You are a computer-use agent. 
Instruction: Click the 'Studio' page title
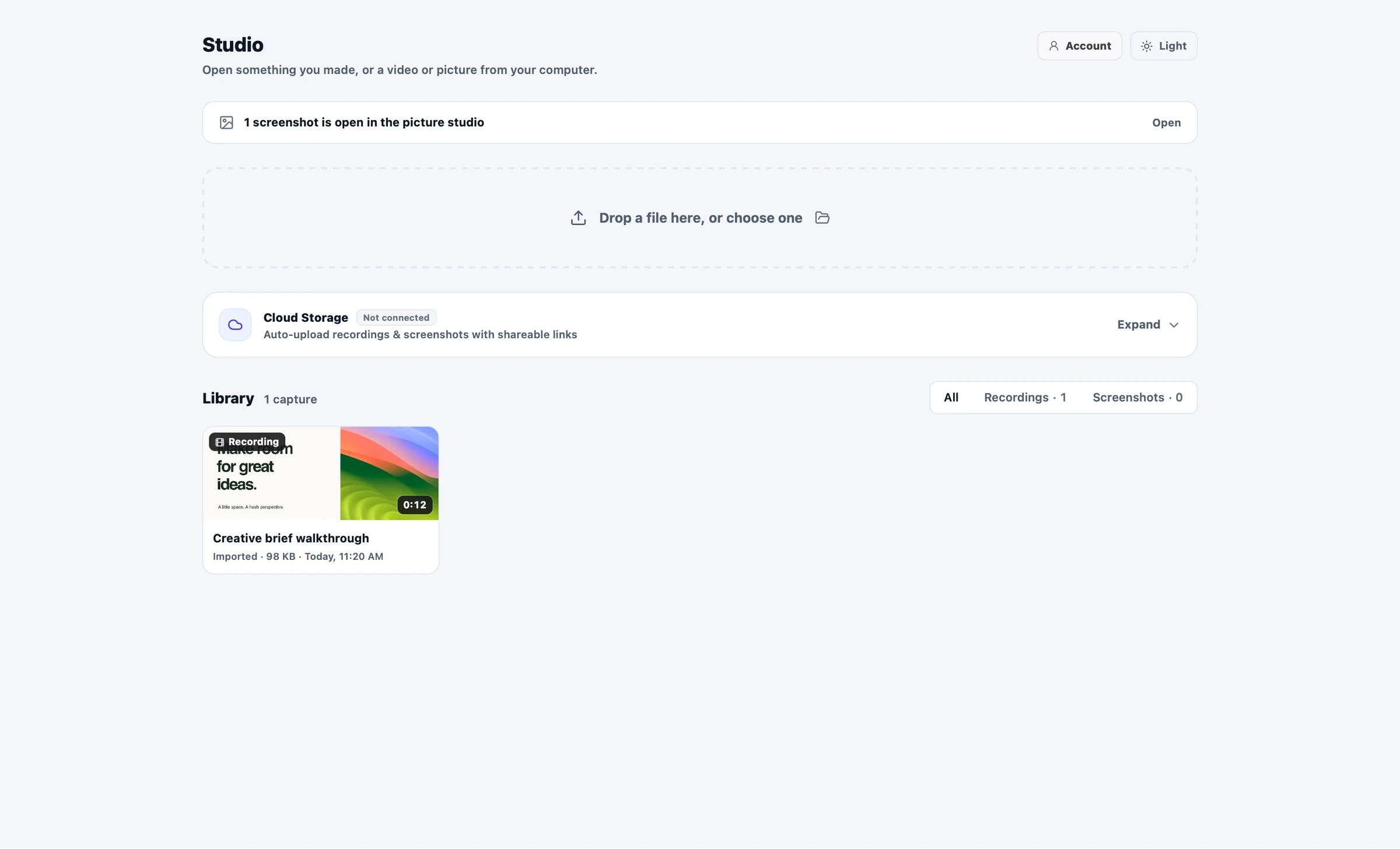pyautogui.click(x=233, y=45)
